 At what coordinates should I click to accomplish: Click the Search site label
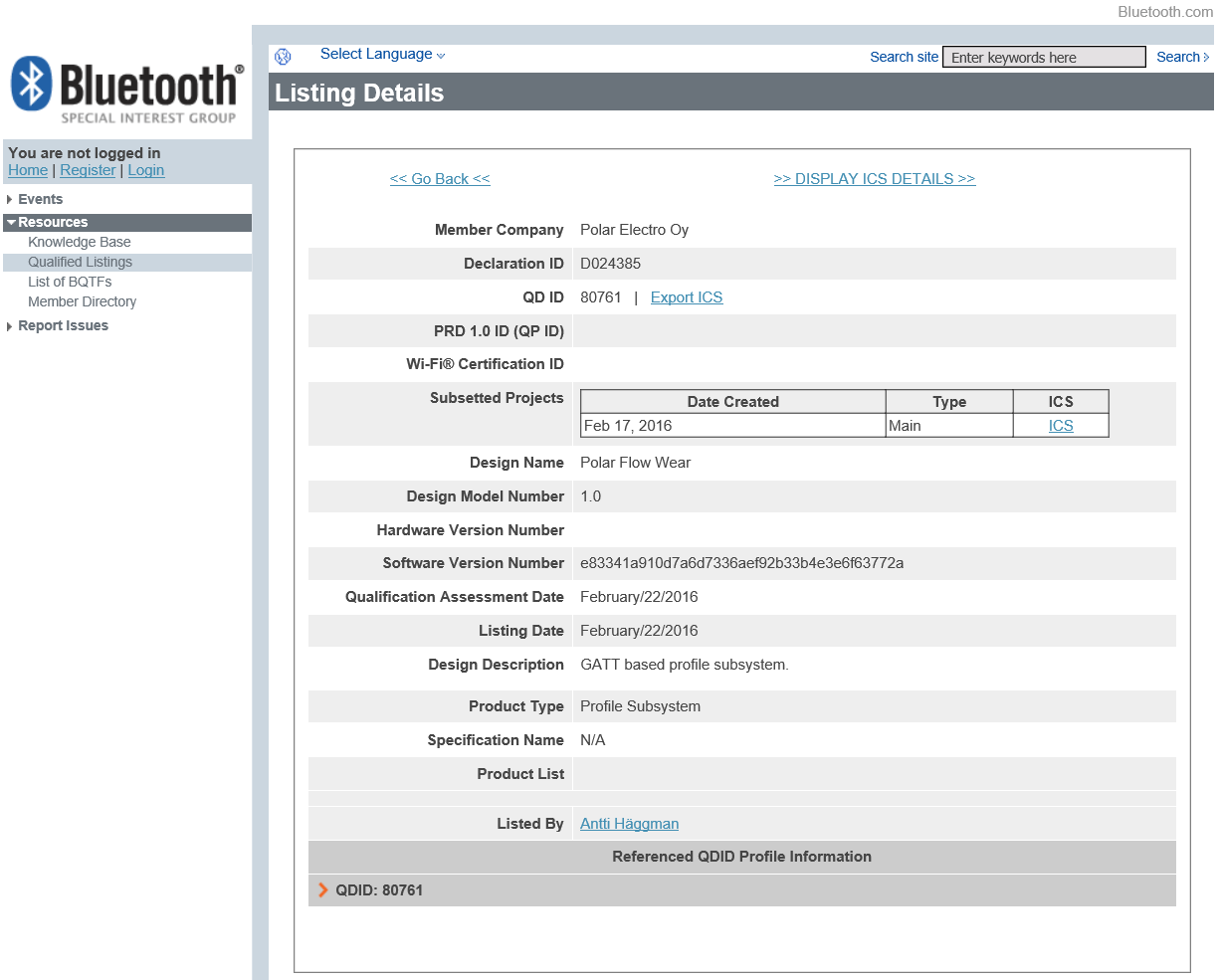tap(904, 58)
